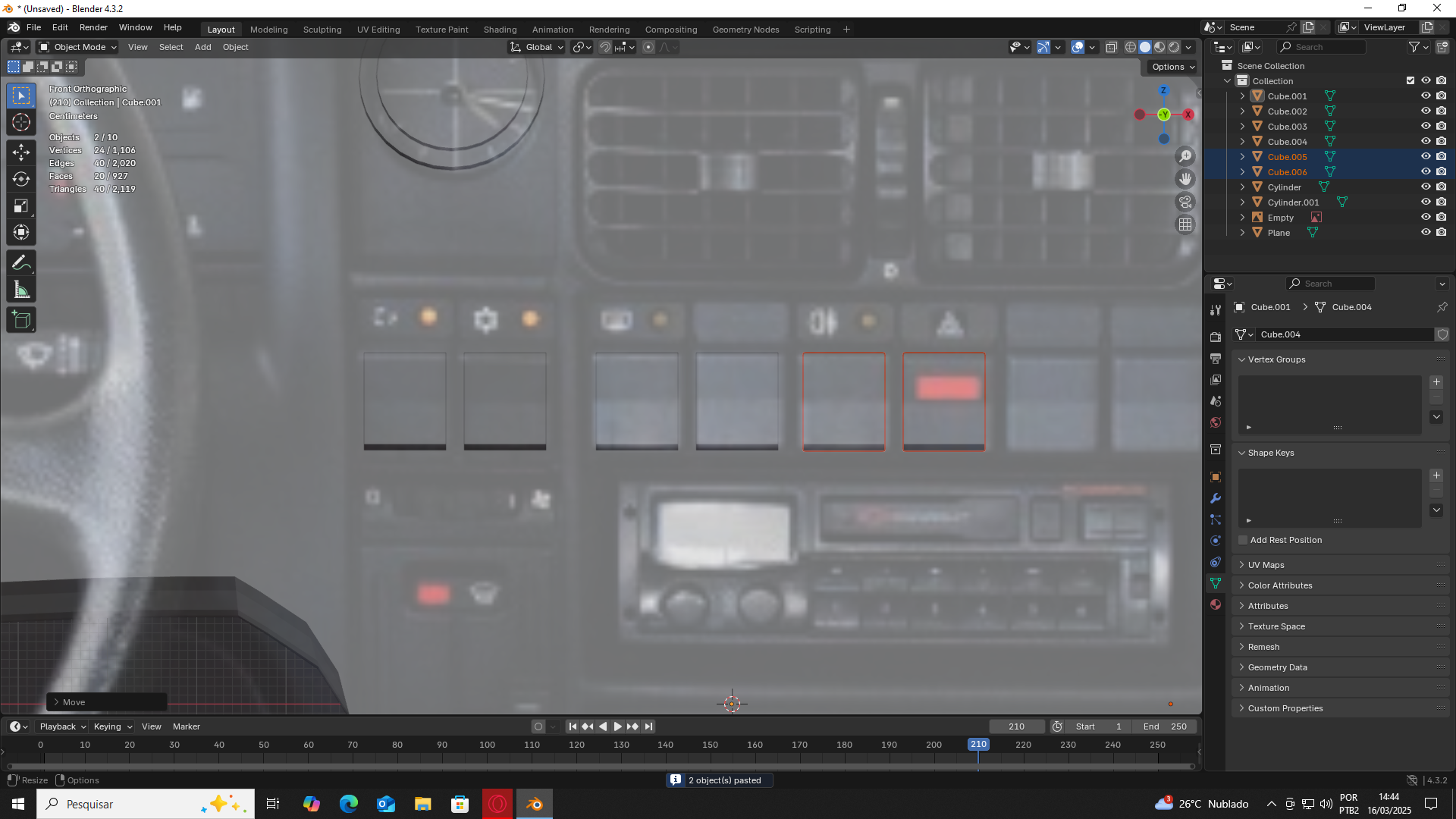This screenshot has width=1456, height=819.
Task: Select the Move tool in the toolbar
Action: click(21, 151)
